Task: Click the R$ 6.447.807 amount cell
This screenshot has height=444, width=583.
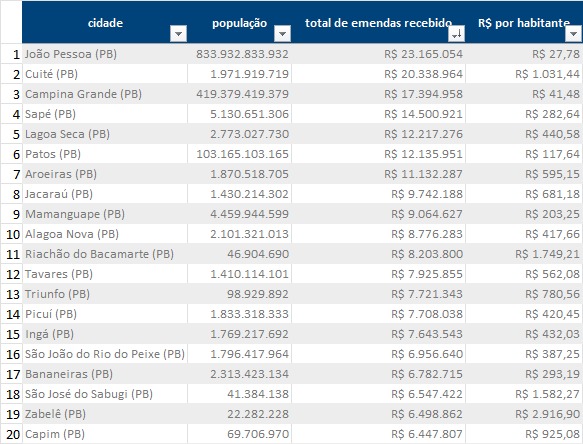Action: (x=379, y=434)
